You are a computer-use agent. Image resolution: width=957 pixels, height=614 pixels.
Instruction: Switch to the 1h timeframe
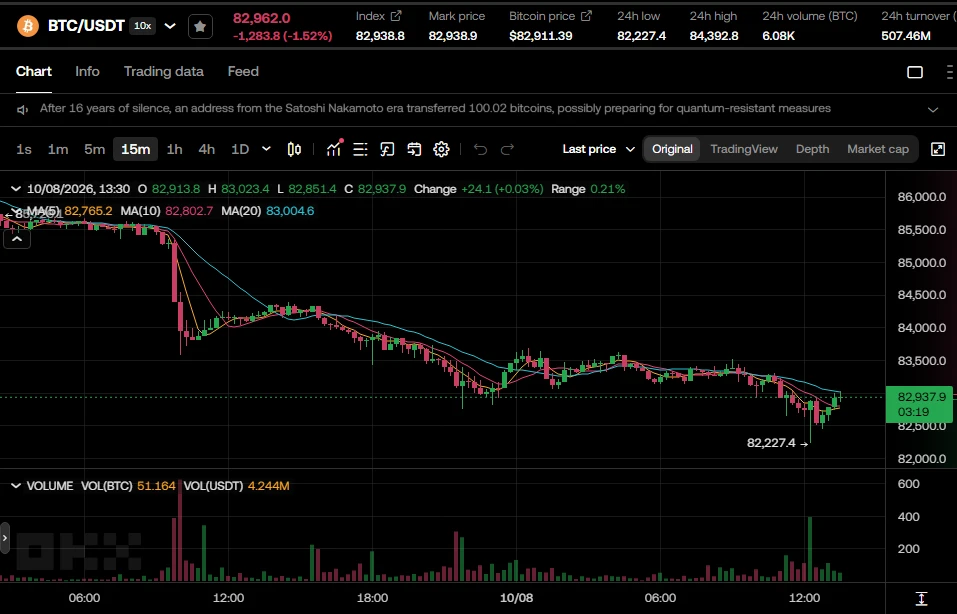pos(175,149)
